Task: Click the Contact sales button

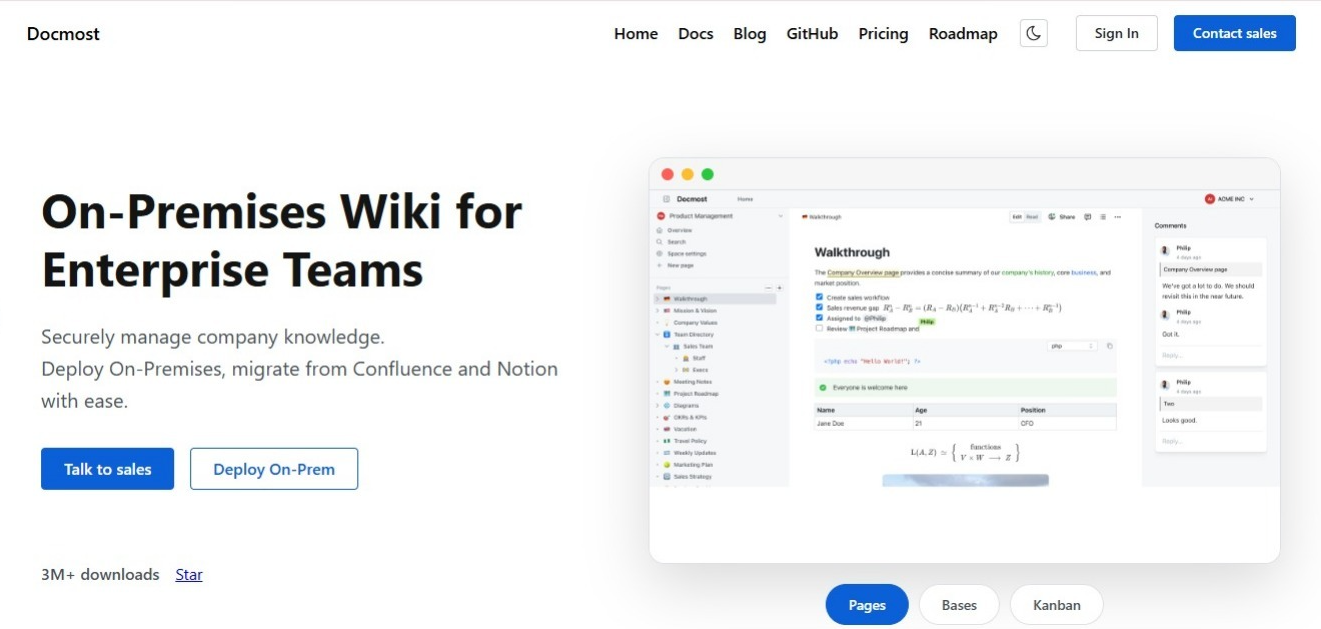Action: pos(1235,33)
